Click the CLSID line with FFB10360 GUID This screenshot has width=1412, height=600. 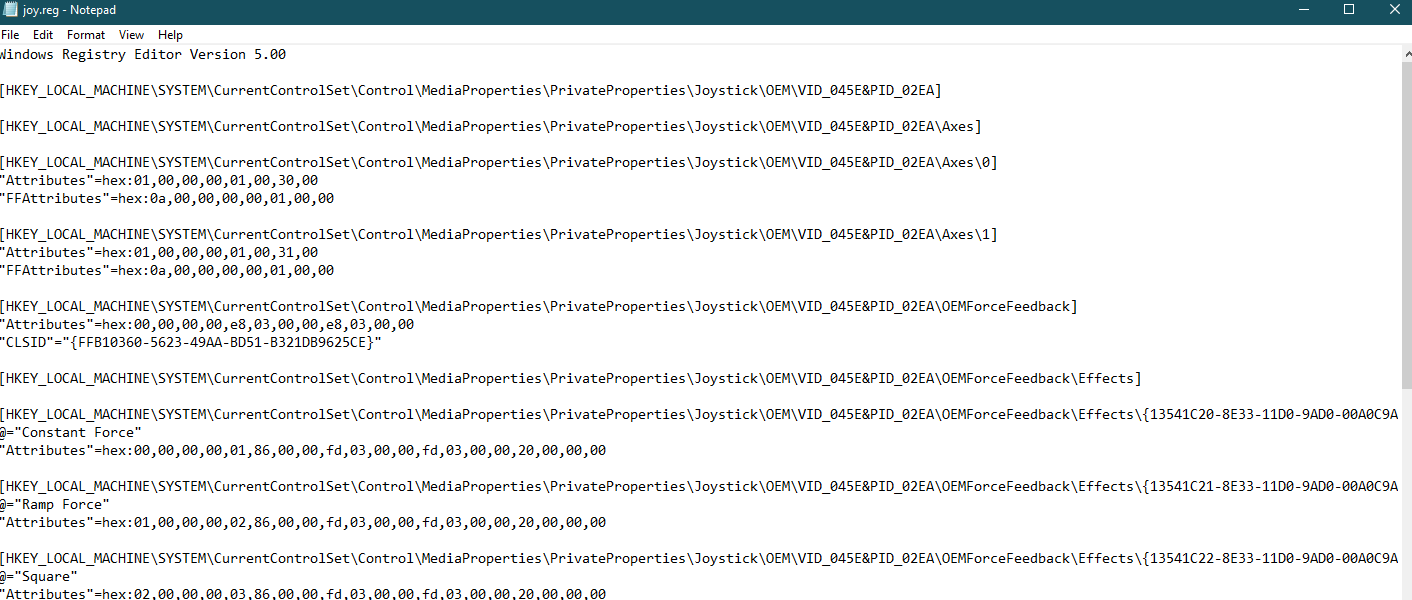pos(191,343)
